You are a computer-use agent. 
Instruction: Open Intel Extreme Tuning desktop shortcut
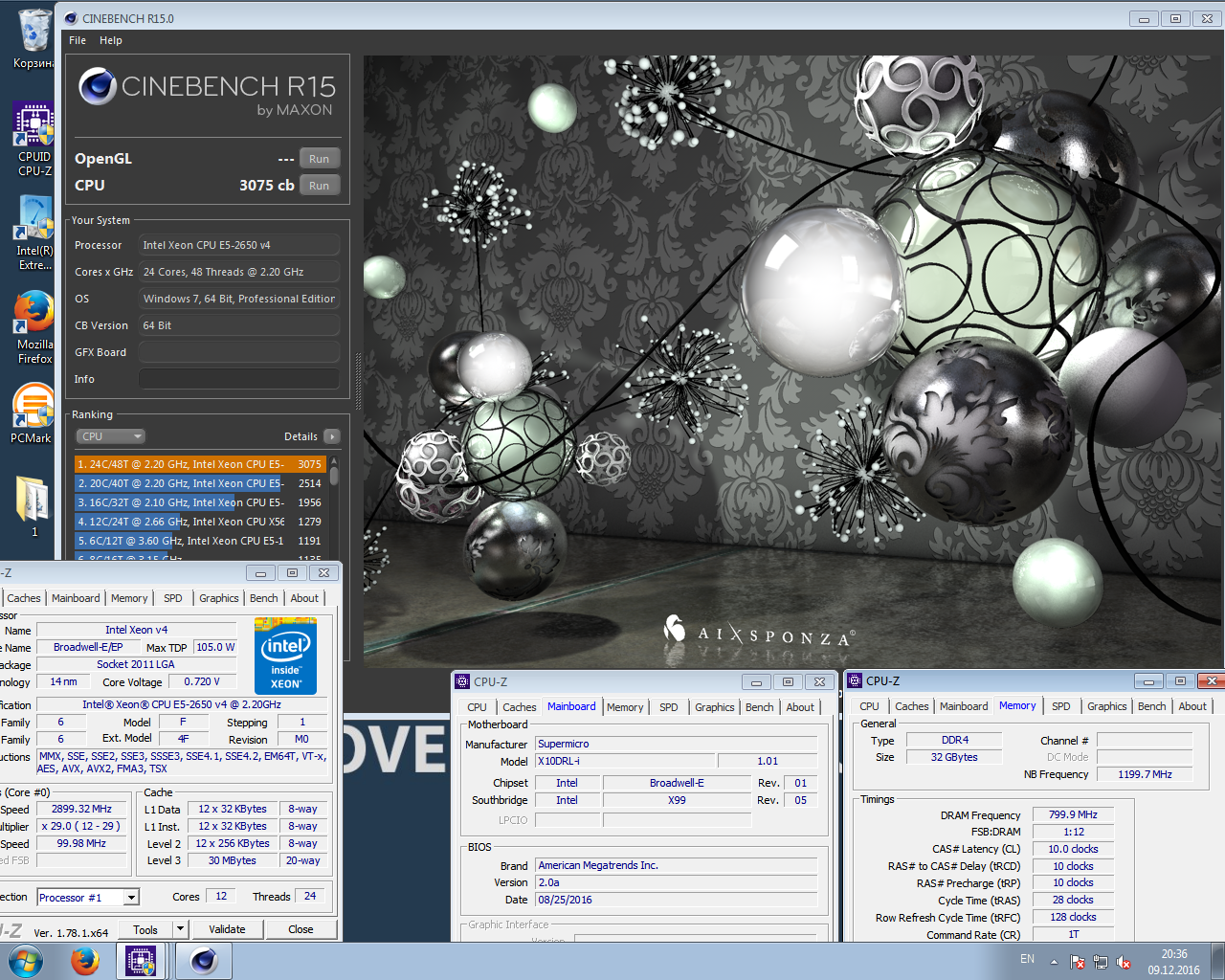[x=34, y=234]
